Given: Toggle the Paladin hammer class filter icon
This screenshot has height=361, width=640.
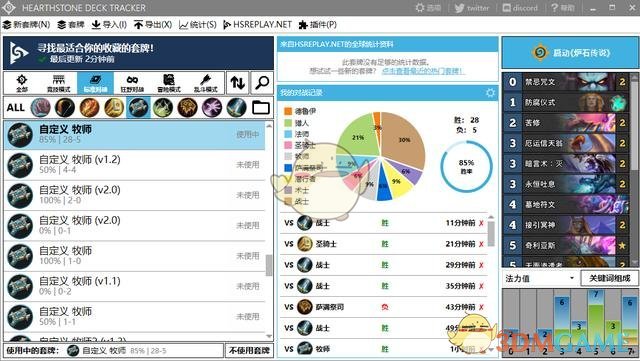Looking at the screenshot, I should coord(114,108).
